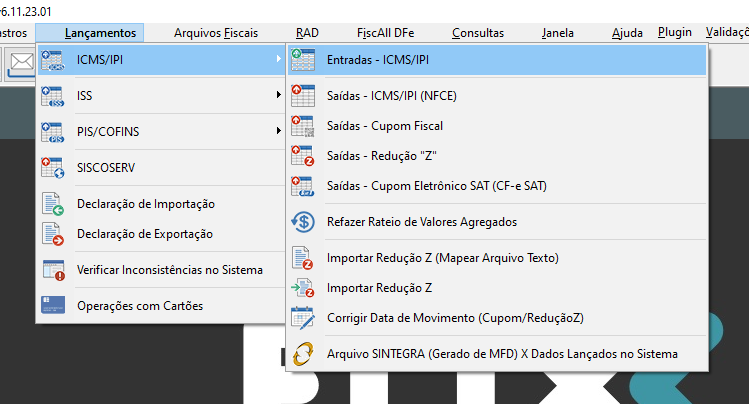Open the Plugin menu
Image resolution: width=749 pixels, height=404 pixels.
point(674,32)
